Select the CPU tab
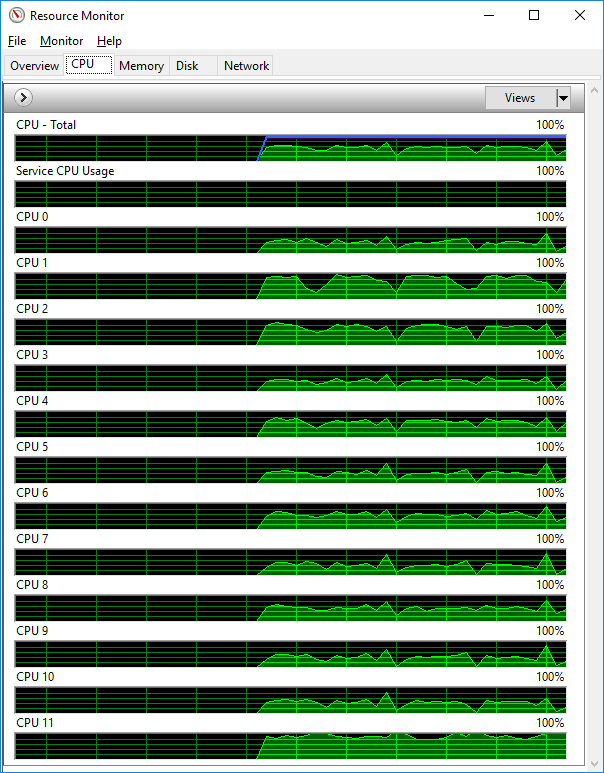This screenshot has height=773, width=604. 89,64
